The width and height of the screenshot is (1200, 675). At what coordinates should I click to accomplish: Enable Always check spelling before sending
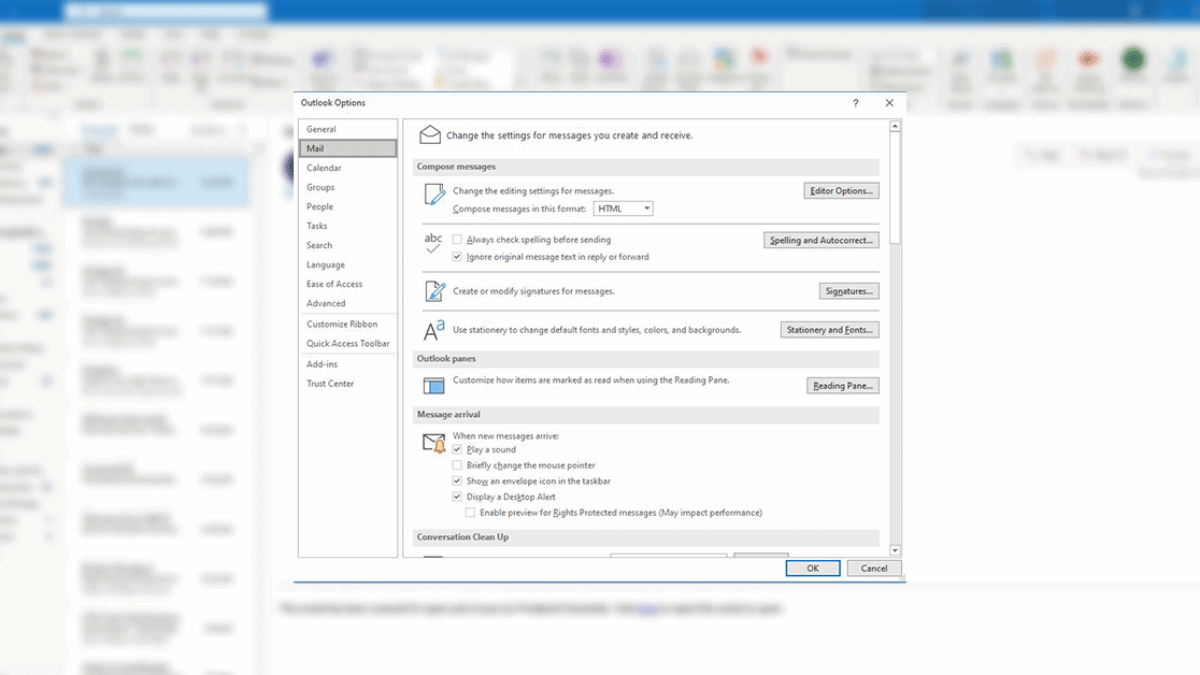point(457,240)
